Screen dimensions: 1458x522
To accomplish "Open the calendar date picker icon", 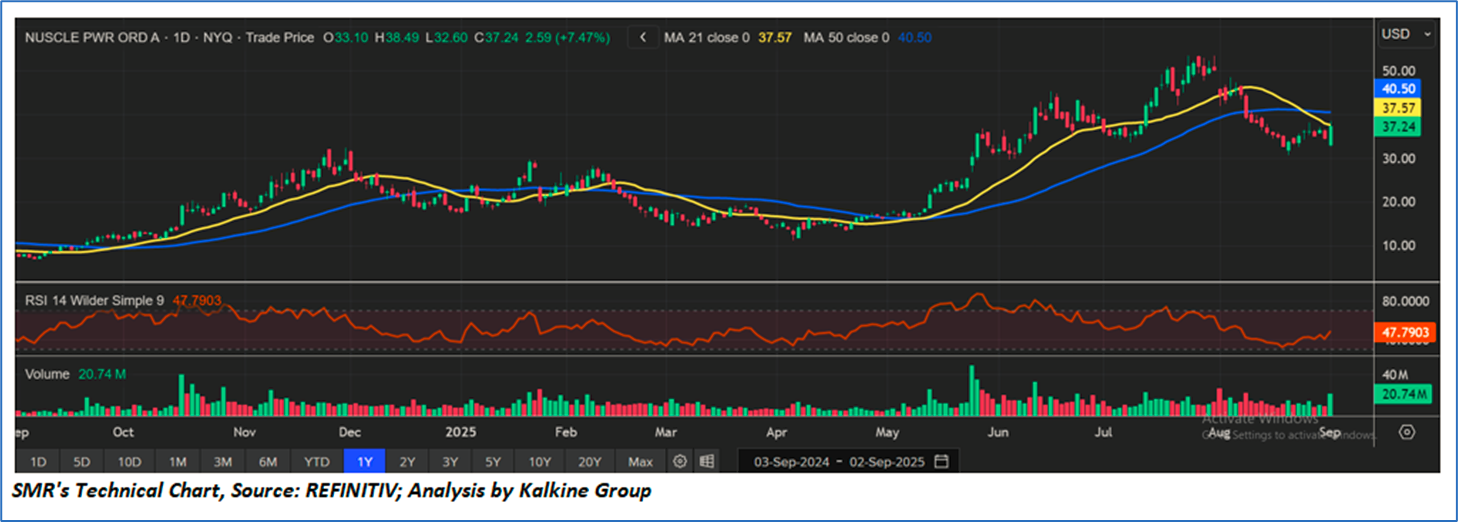I will click(x=941, y=461).
